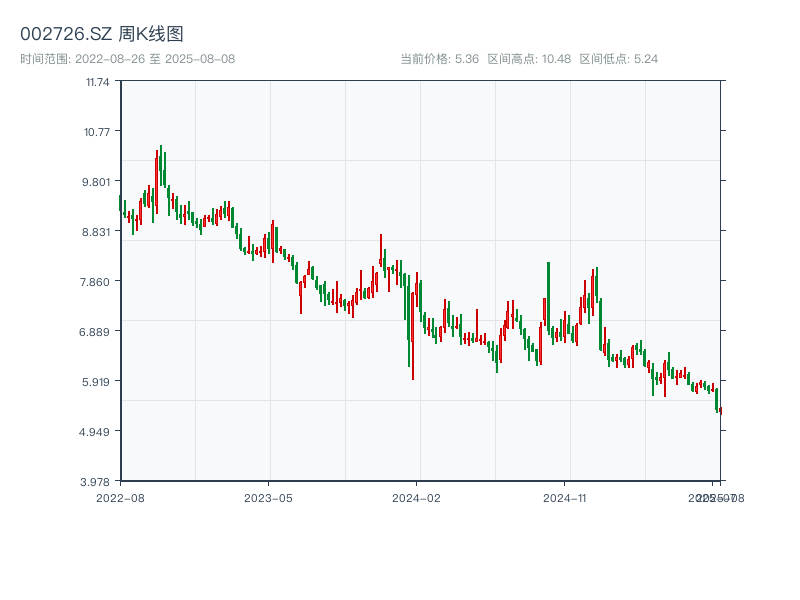Click the time range text 2022-08-26 to 2025-08-08

click(128, 59)
